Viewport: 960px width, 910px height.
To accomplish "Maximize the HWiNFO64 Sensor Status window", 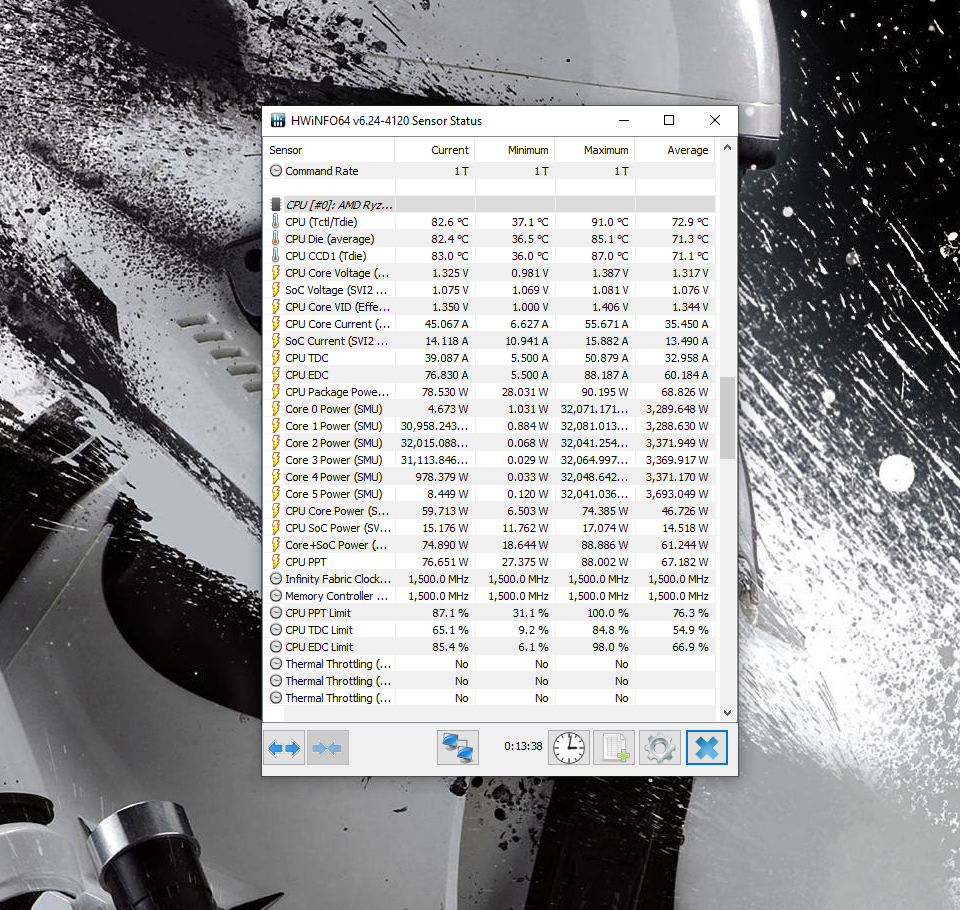I will click(669, 120).
